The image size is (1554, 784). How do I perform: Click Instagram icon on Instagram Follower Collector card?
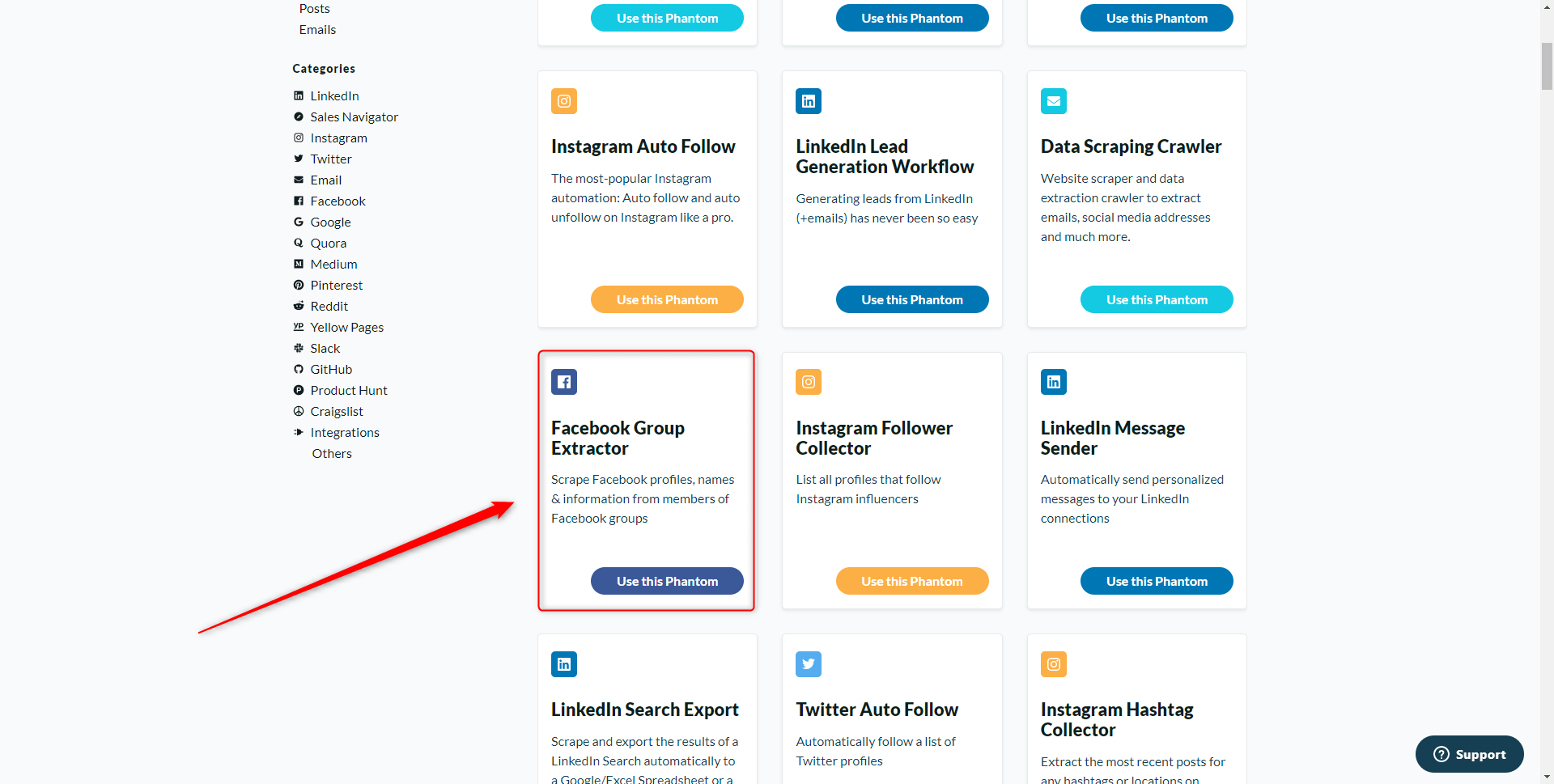[x=809, y=382]
